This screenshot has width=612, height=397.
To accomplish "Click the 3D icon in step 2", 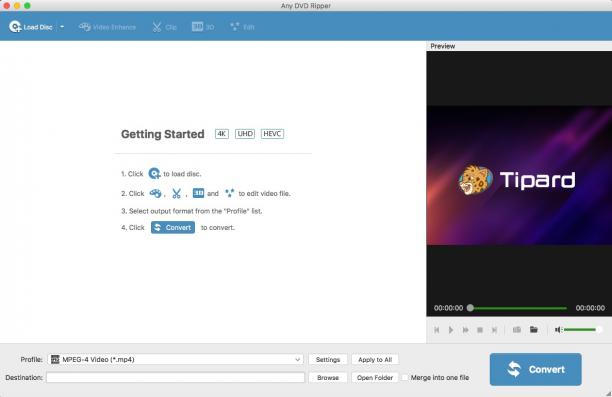I will pos(198,193).
